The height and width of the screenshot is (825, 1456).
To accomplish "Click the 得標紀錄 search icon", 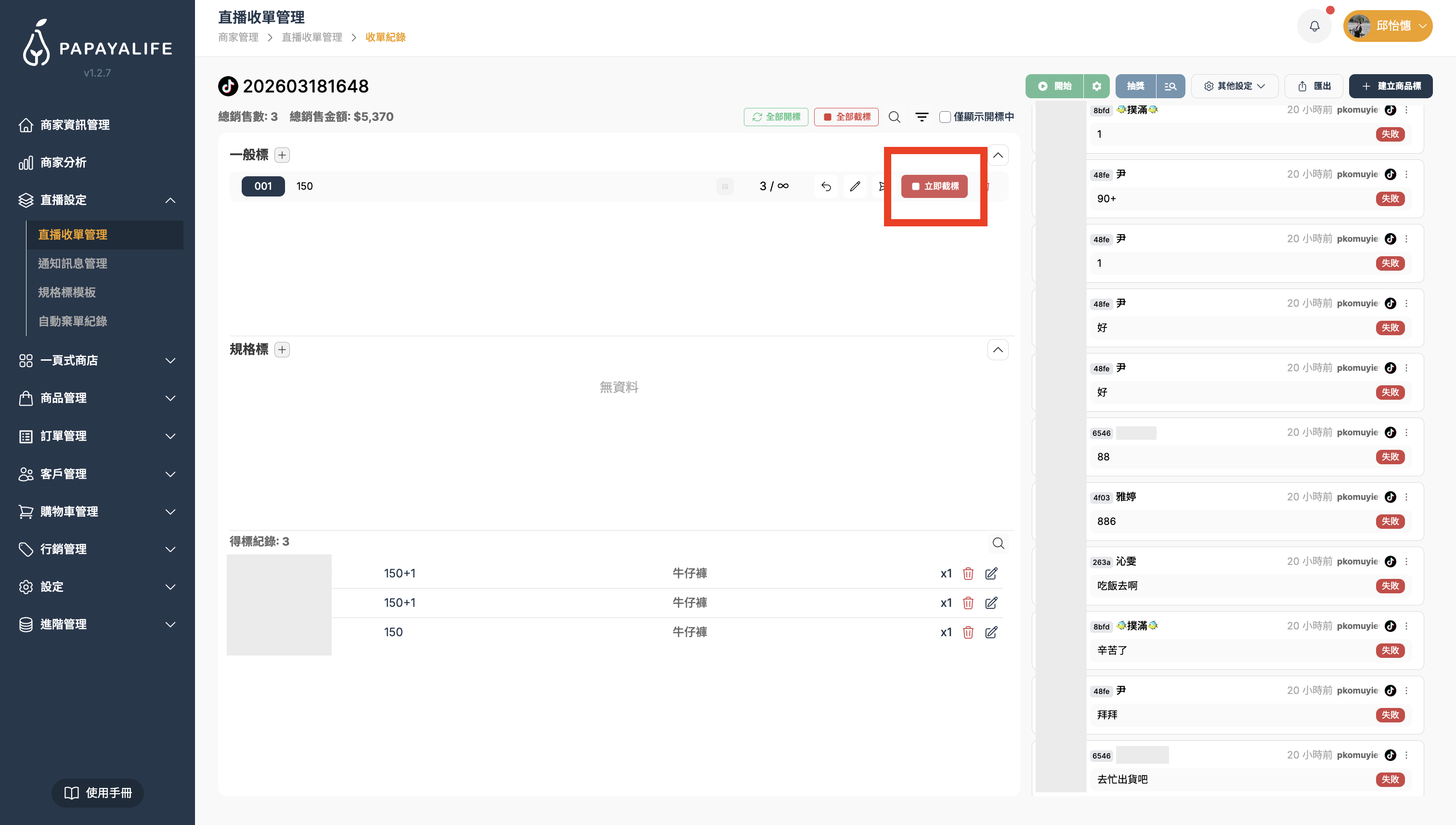I will pos(998,543).
